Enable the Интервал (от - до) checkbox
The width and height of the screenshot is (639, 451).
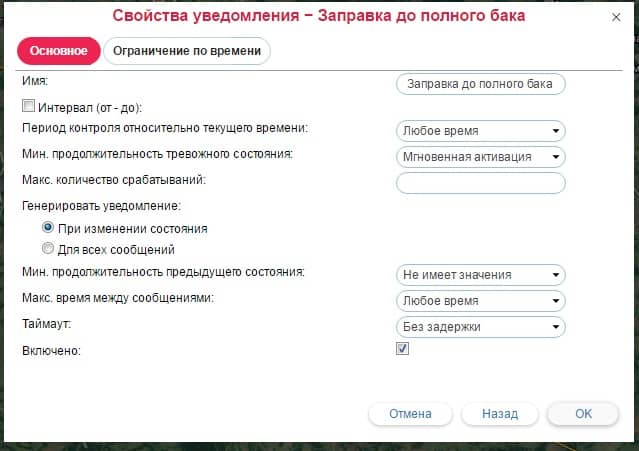pos(29,106)
